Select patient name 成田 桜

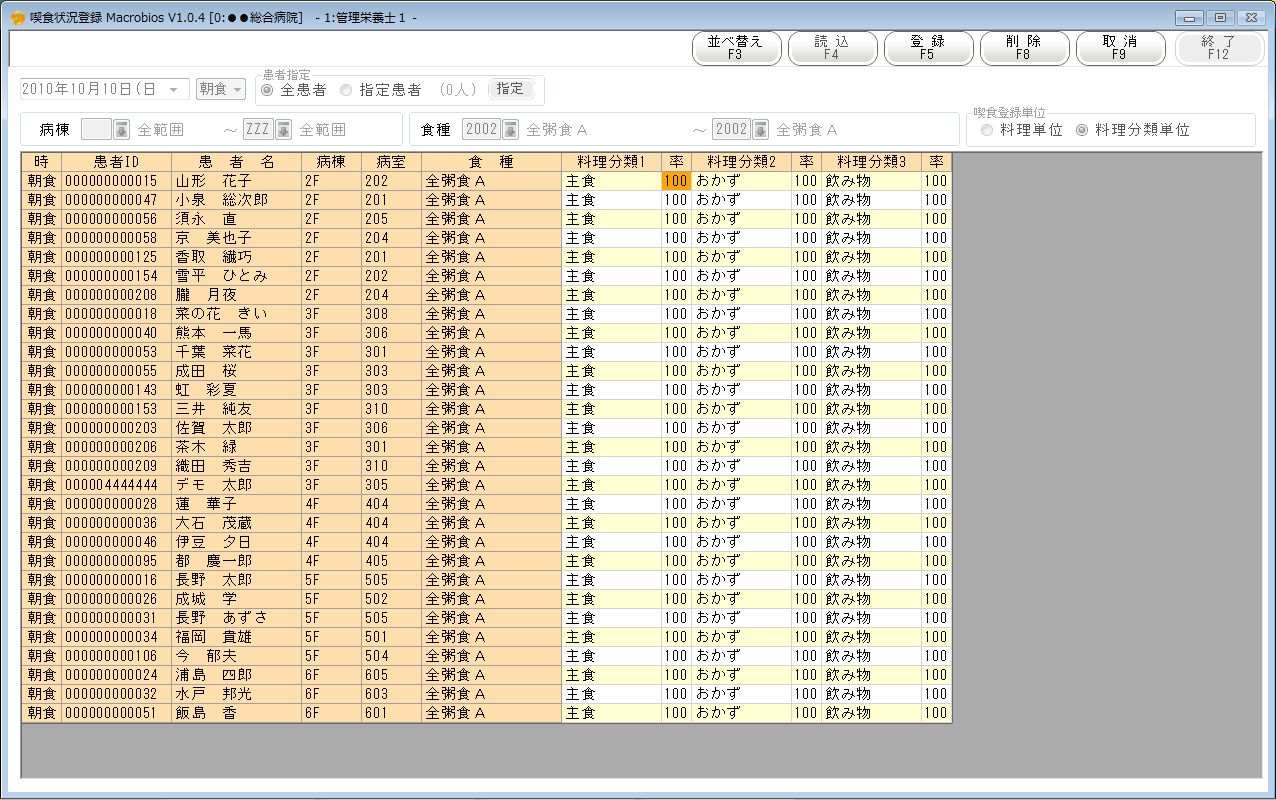pos(236,371)
